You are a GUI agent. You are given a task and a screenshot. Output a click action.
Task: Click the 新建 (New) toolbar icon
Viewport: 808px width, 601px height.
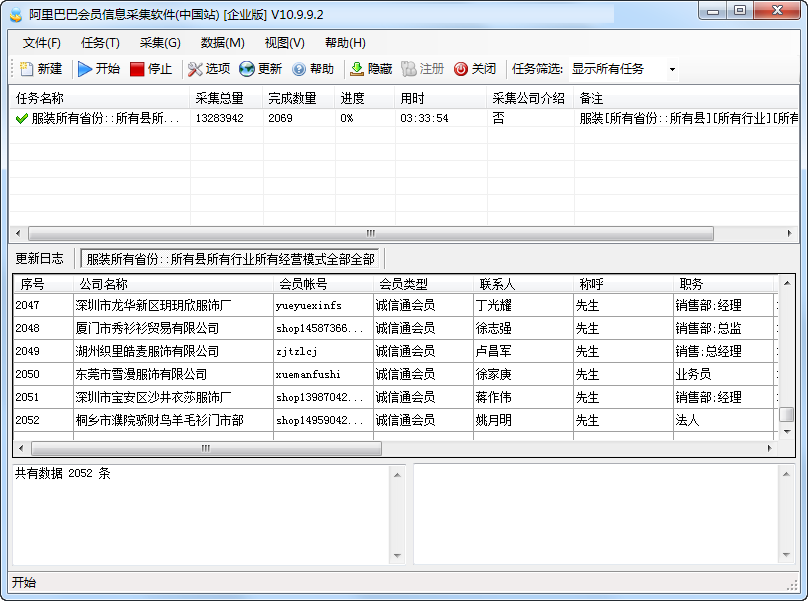(x=26, y=69)
